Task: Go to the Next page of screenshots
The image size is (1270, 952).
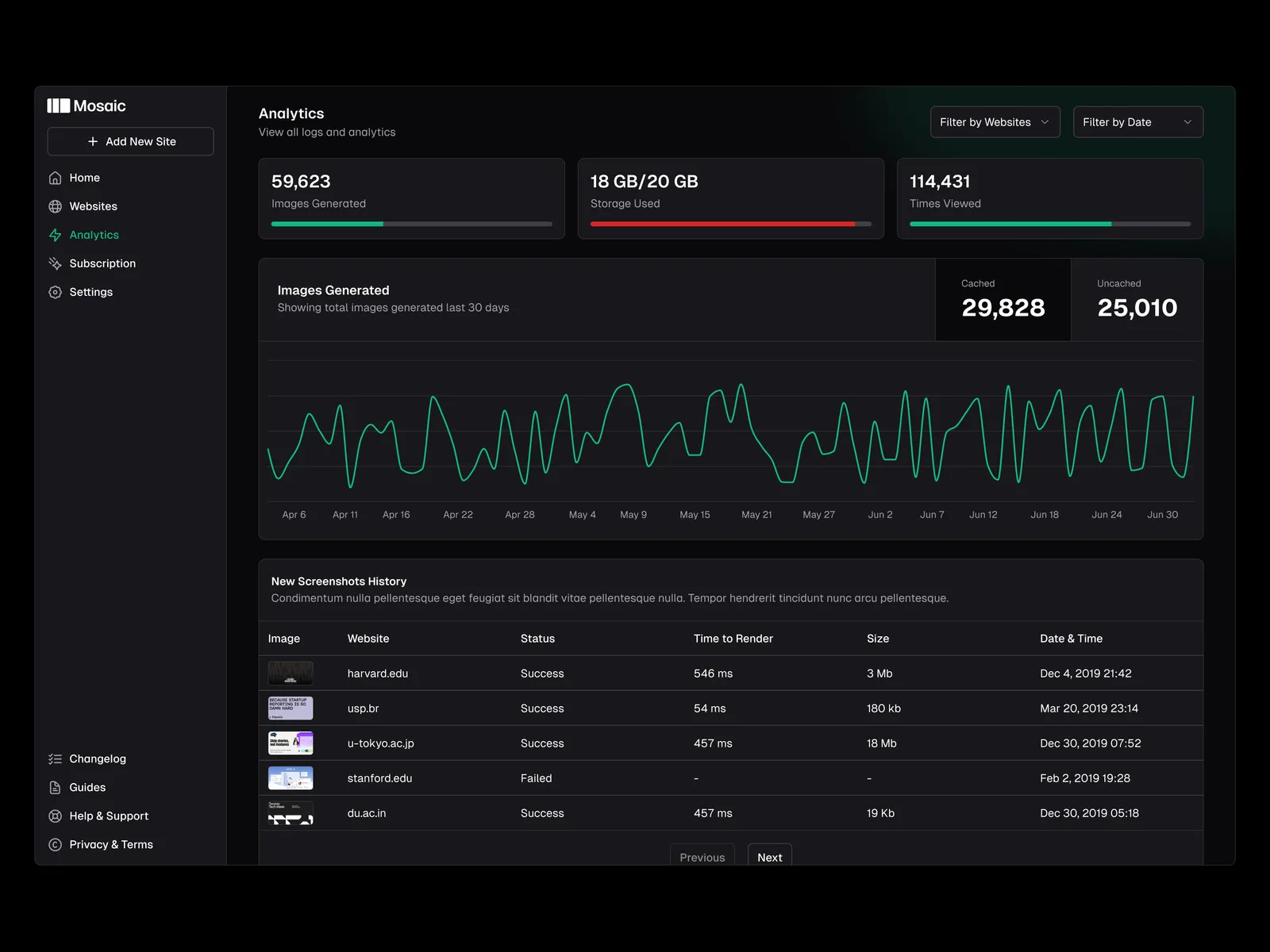Action: [769, 857]
